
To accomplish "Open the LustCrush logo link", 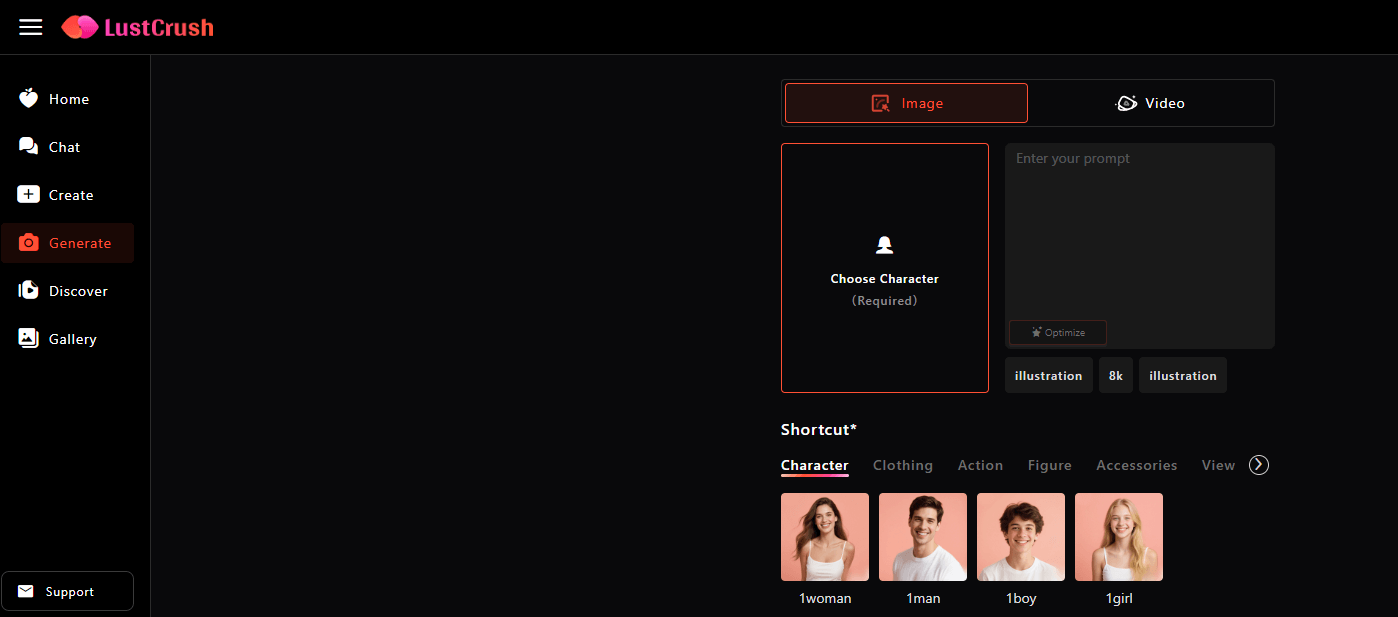I will click(137, 27).
